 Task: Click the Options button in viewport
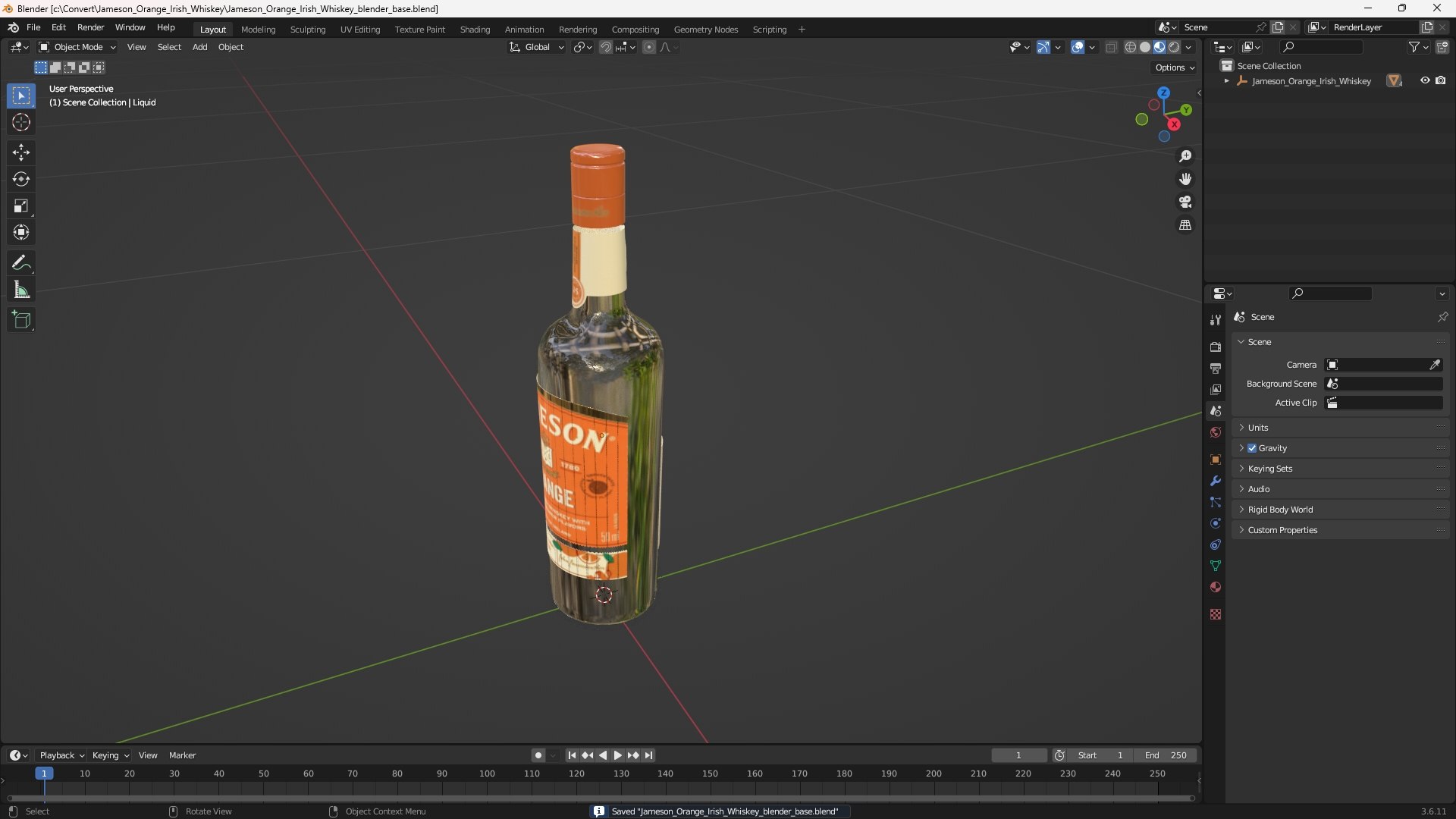pos(1174,67)
